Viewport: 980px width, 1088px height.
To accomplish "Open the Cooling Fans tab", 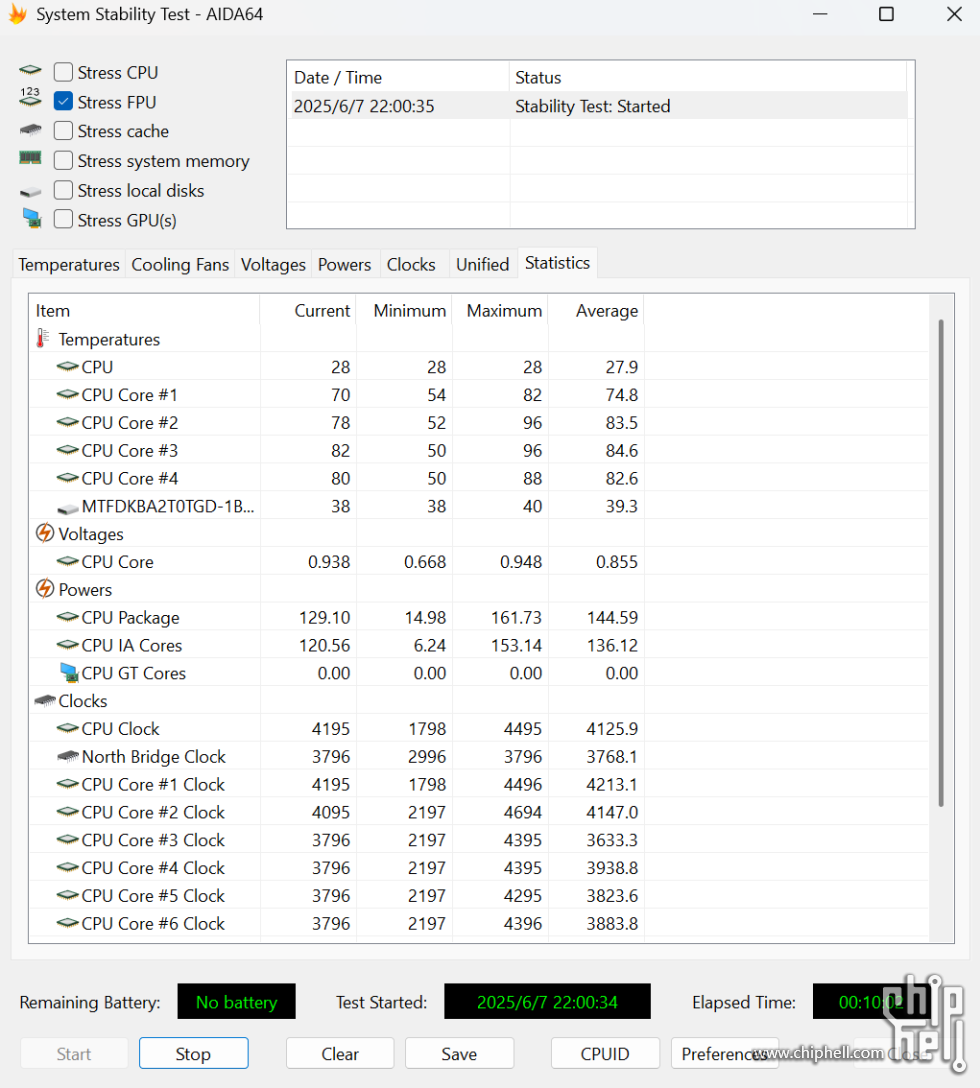I will (x=180, y=264).
